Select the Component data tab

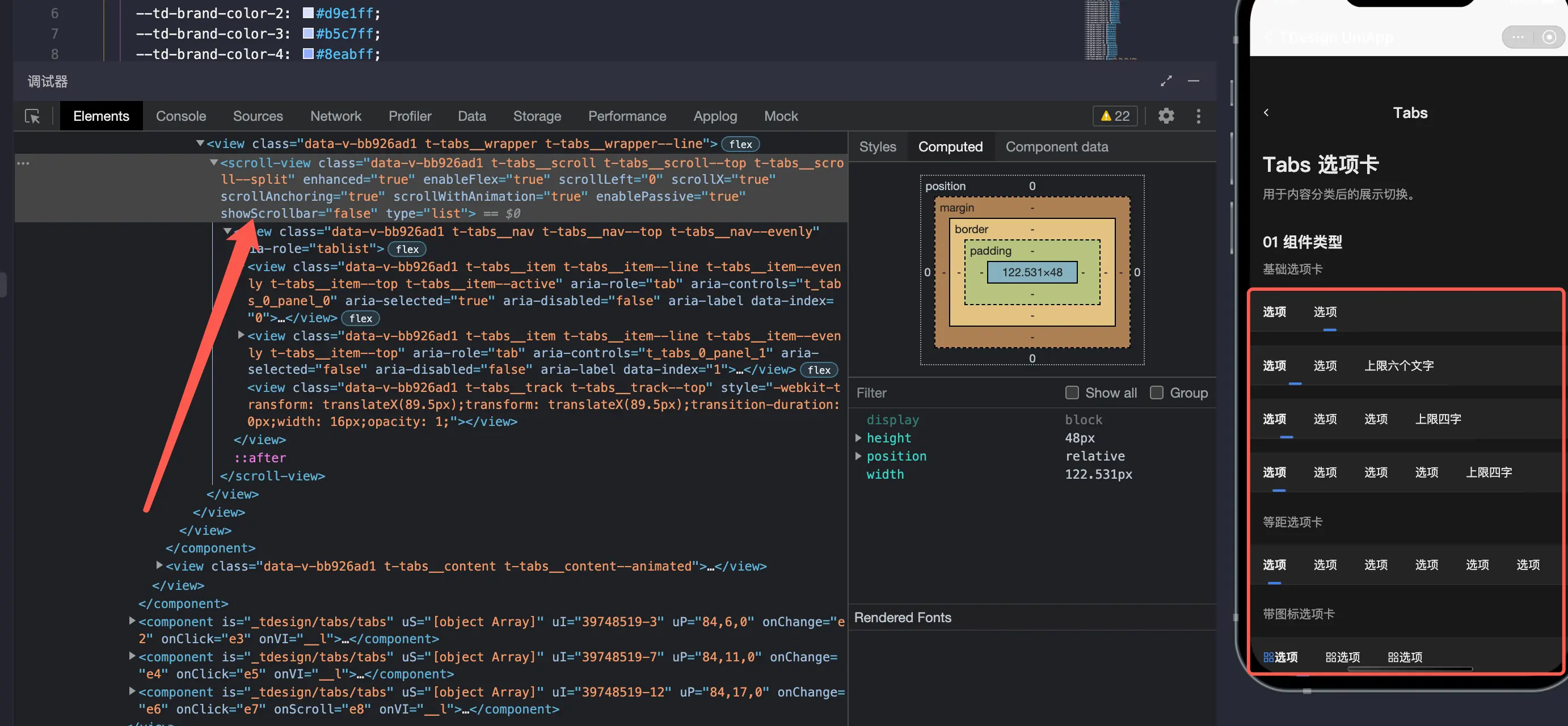point(1056,147)
